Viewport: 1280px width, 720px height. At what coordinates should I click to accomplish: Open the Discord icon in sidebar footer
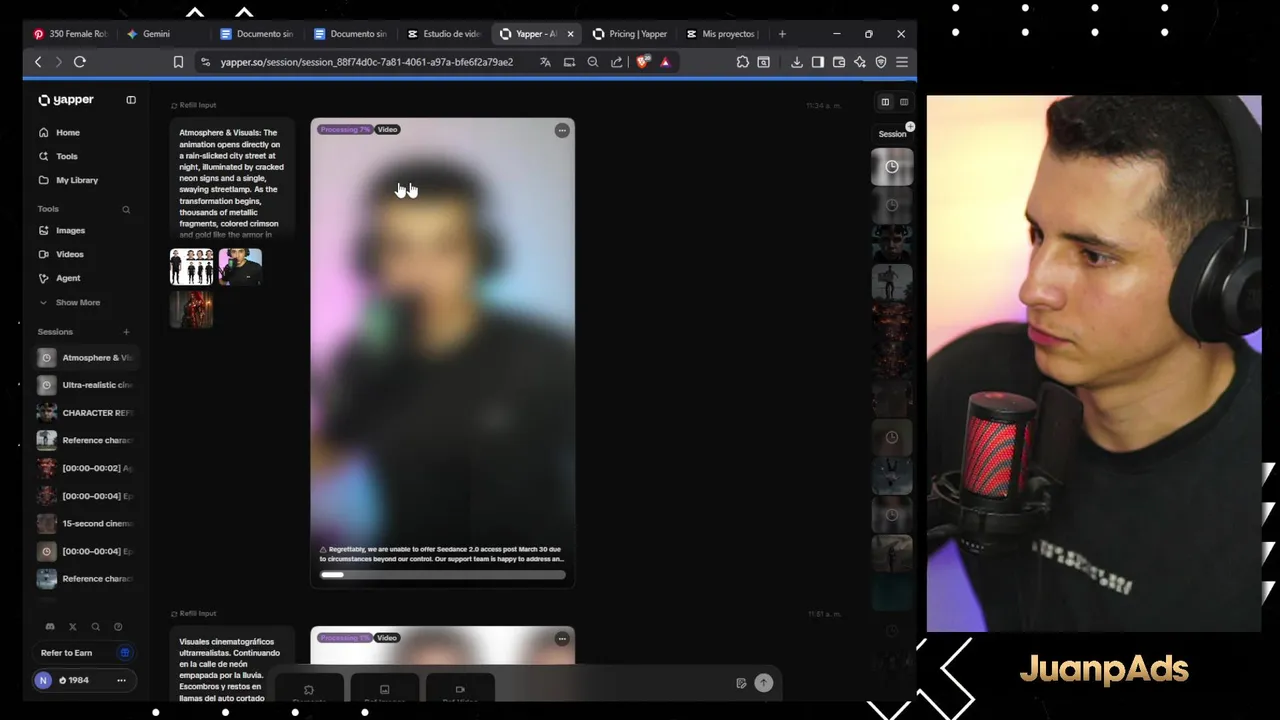(50, 627)
